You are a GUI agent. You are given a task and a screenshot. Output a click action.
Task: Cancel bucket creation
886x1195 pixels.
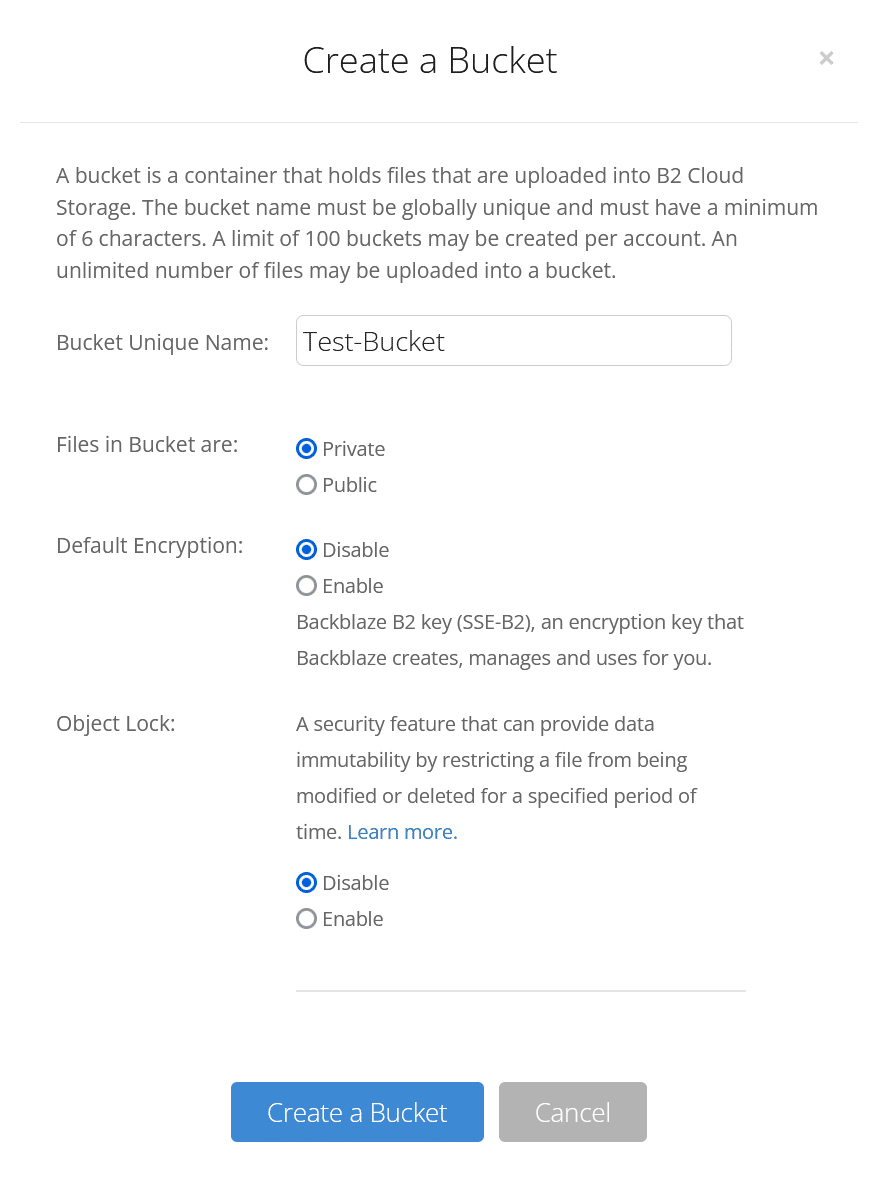(x=572, y=1111)
